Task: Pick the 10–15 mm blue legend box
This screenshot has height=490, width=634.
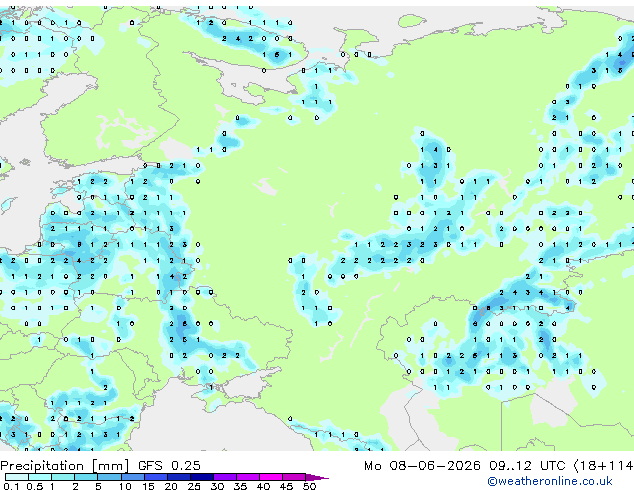Action: (x=133, y=477)
